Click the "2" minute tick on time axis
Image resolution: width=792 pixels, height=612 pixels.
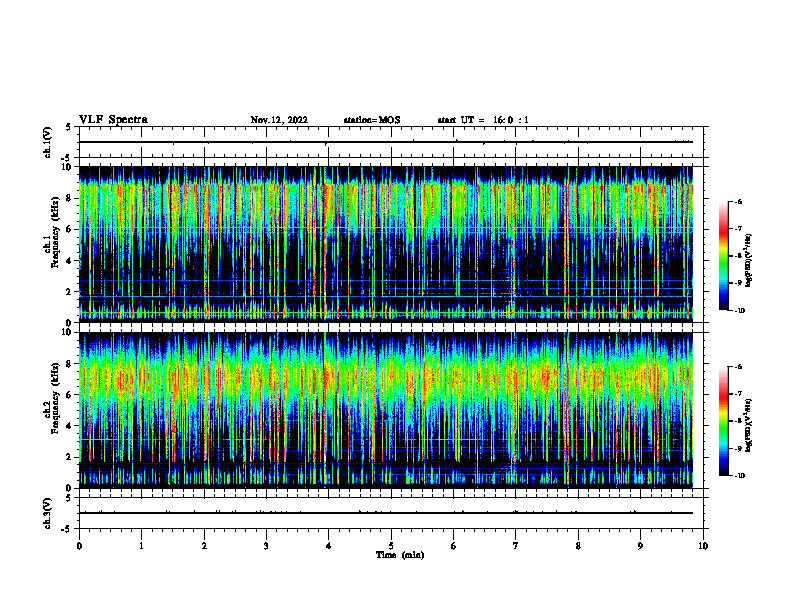204,546
